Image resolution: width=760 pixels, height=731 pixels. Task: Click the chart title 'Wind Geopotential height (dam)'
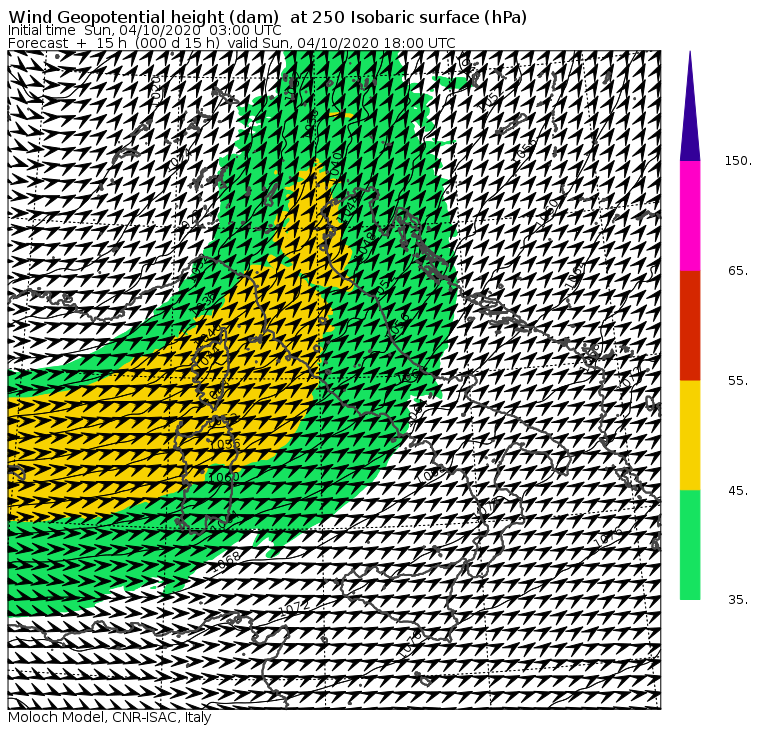coord(144,17)
